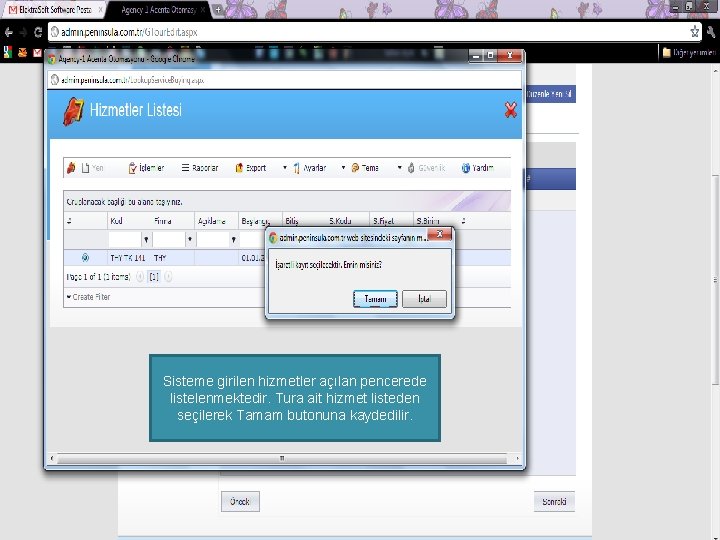Bookmark page with star icon
Viewport: 720px width, 540px height.
tap(694, 32)
